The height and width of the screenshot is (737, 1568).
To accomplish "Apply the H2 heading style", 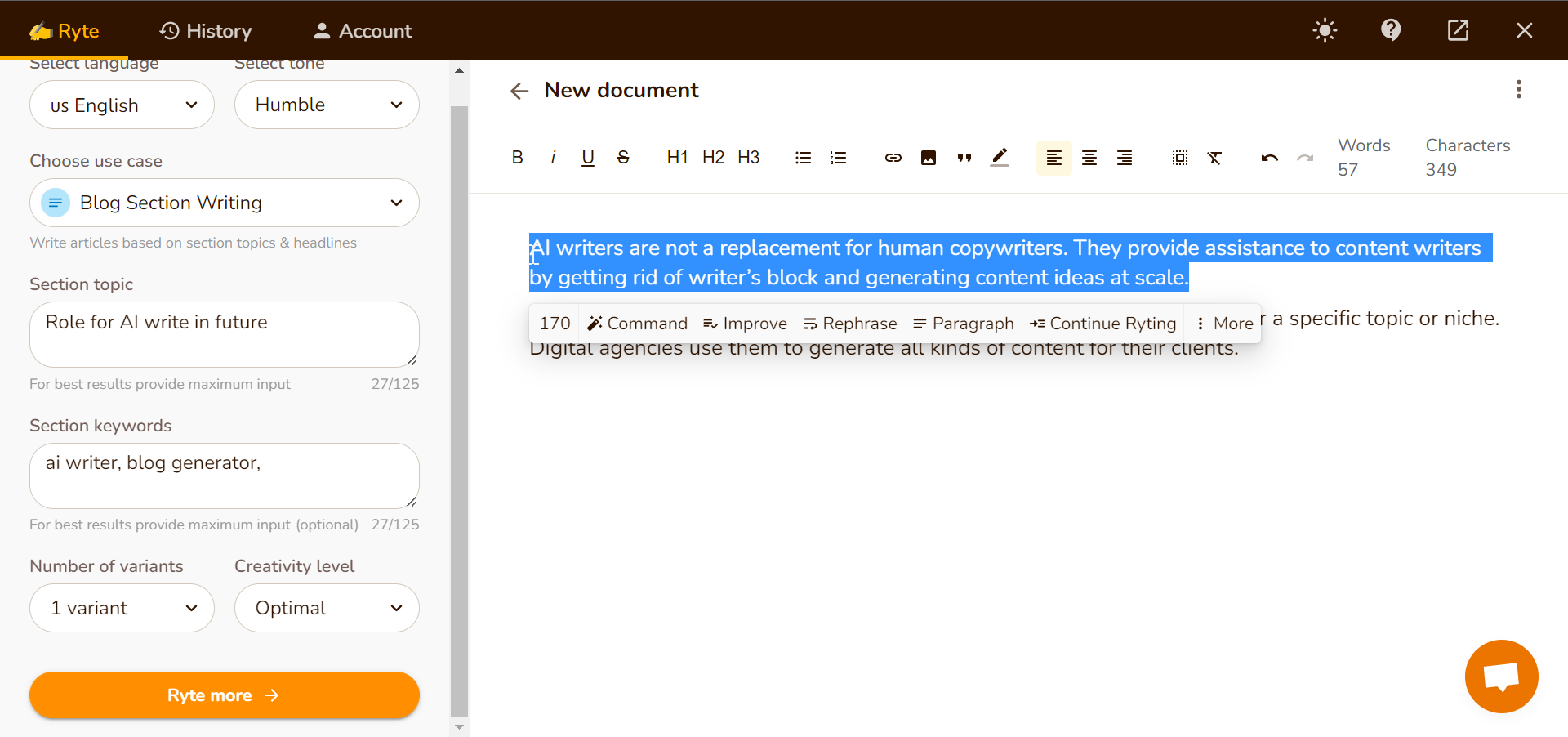I will click(x=712, y=157).
